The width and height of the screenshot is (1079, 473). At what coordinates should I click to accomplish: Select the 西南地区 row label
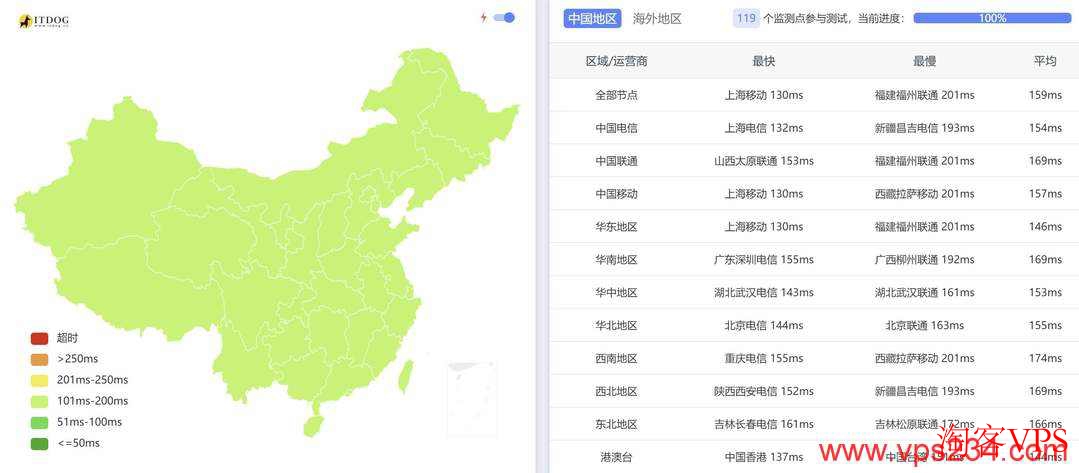pos(617,359)
